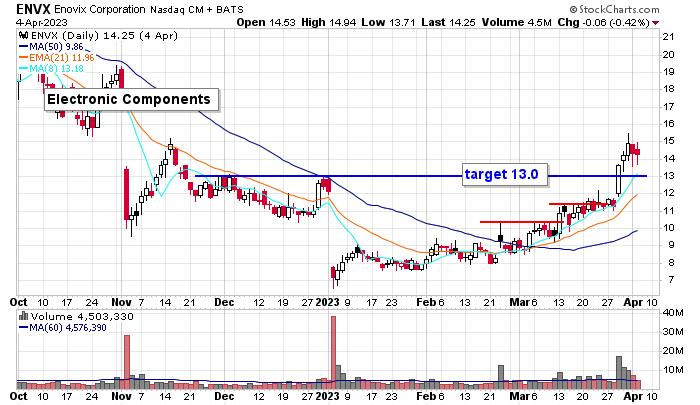Click the red resistance line near 11.4

click(x=582, y=204)
